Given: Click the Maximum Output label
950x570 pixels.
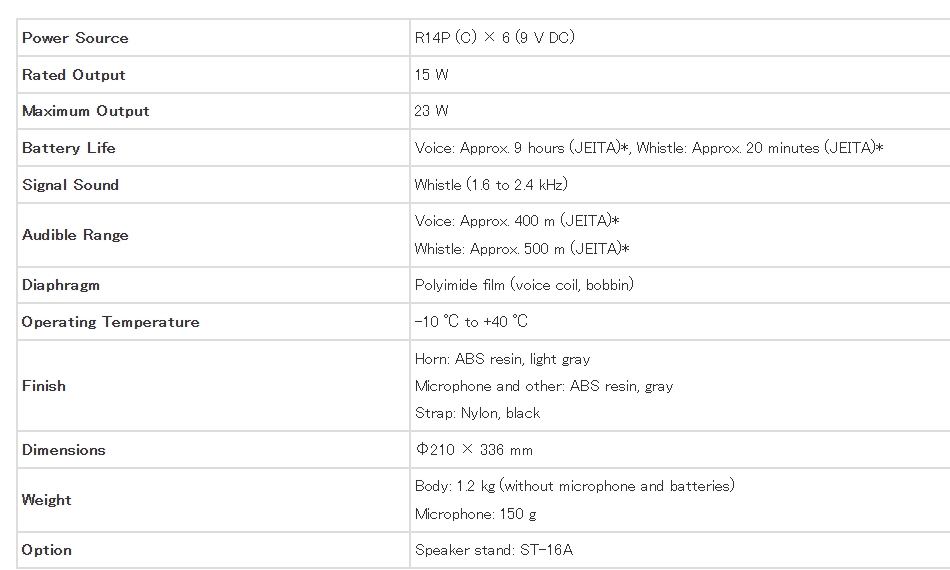Looking at the screenshot, I should (85, 111).
